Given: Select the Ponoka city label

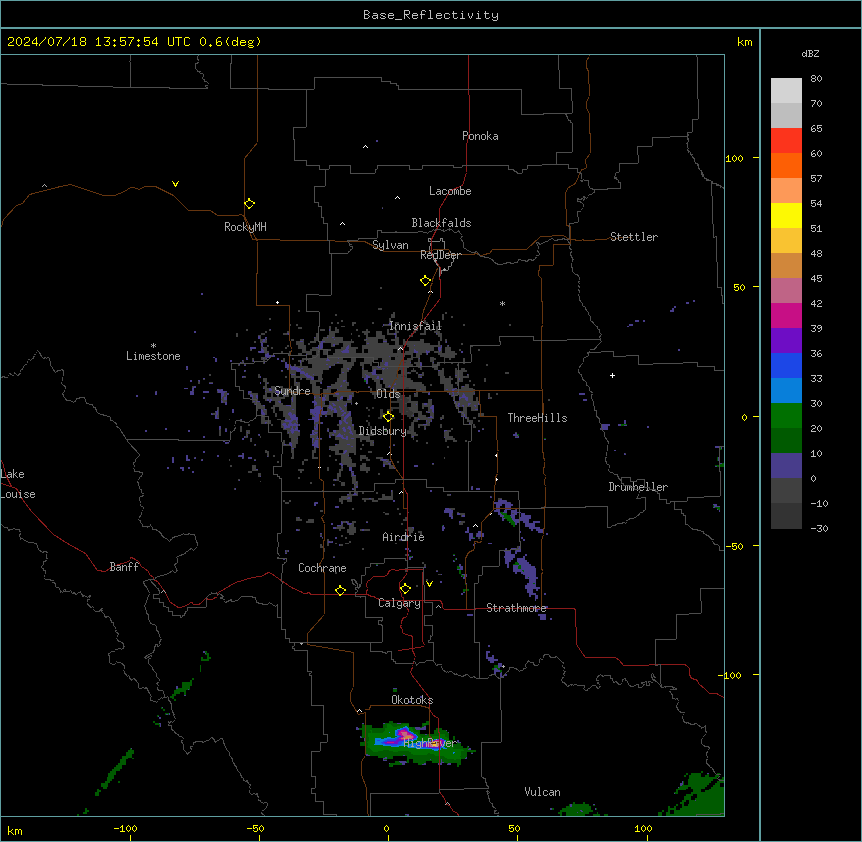Looking at the screenshot, I should click(480, 136).
